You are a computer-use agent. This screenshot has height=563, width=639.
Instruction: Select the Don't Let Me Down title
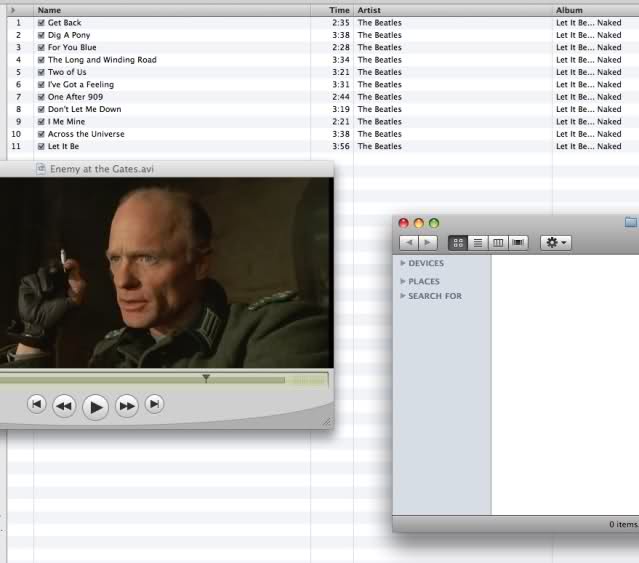84,109
